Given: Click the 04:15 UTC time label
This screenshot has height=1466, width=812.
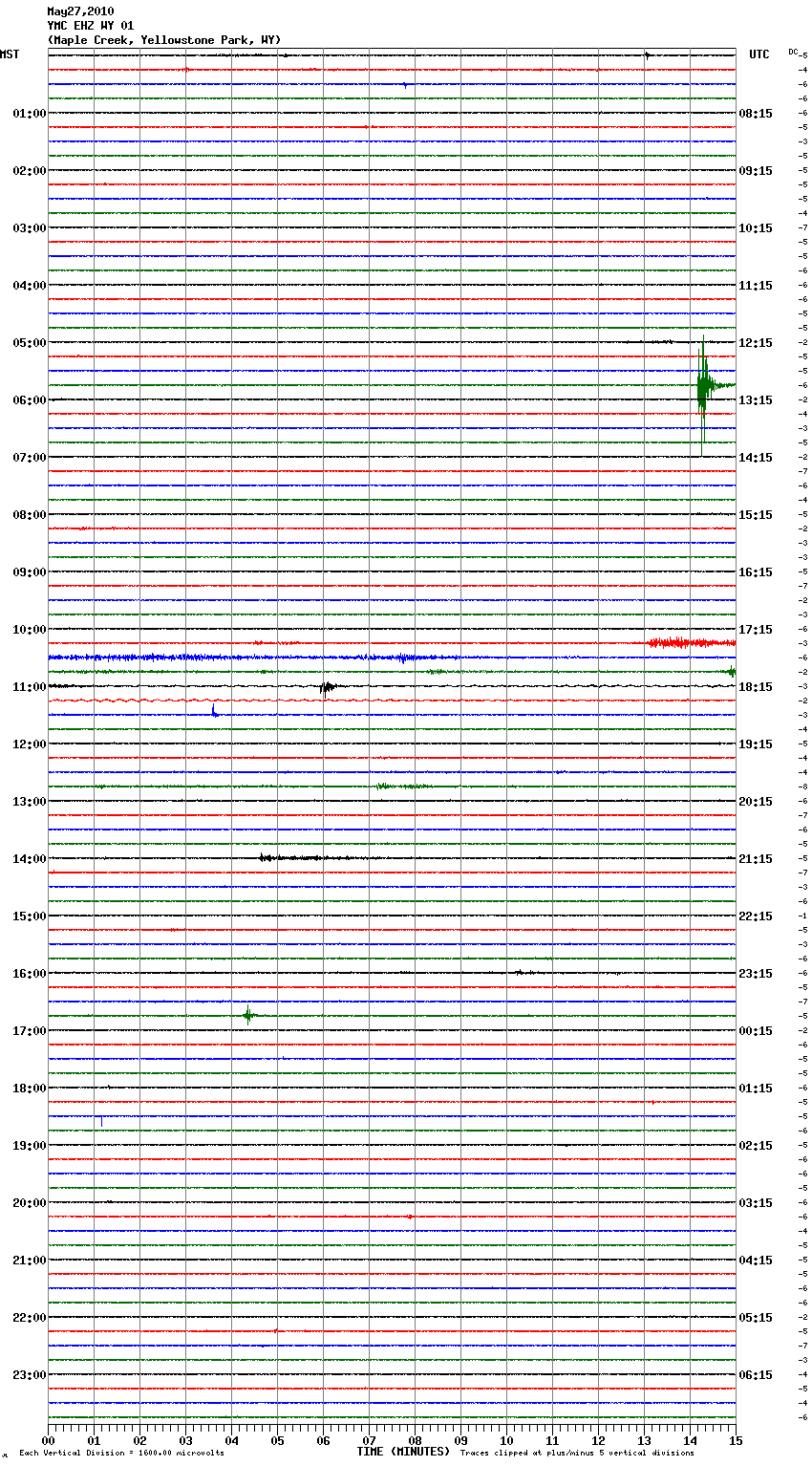Looking at the screenshot, I should [756, 1261].
